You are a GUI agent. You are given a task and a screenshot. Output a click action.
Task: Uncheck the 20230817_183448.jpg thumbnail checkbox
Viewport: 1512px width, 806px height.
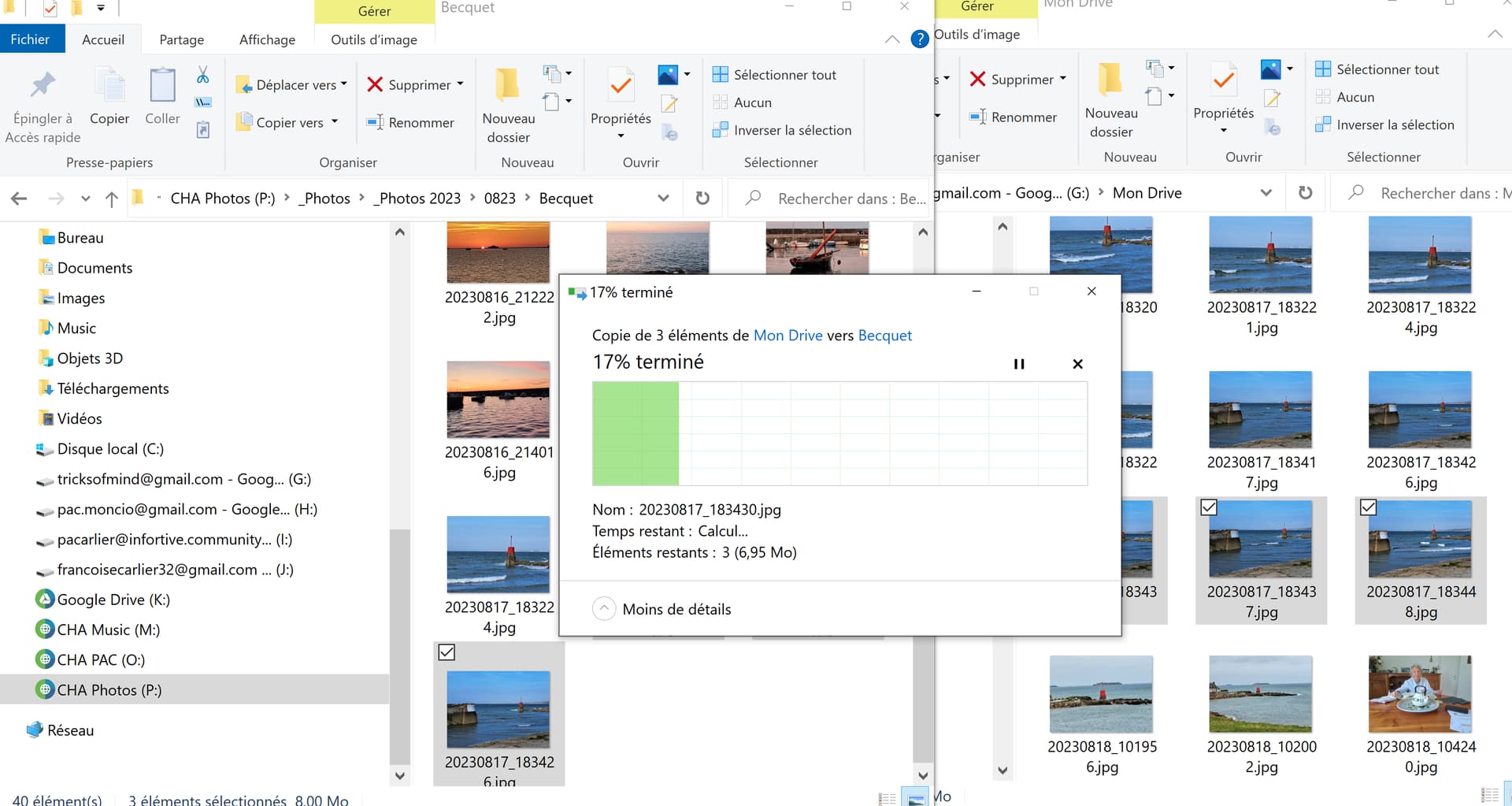pos(1368,508)
